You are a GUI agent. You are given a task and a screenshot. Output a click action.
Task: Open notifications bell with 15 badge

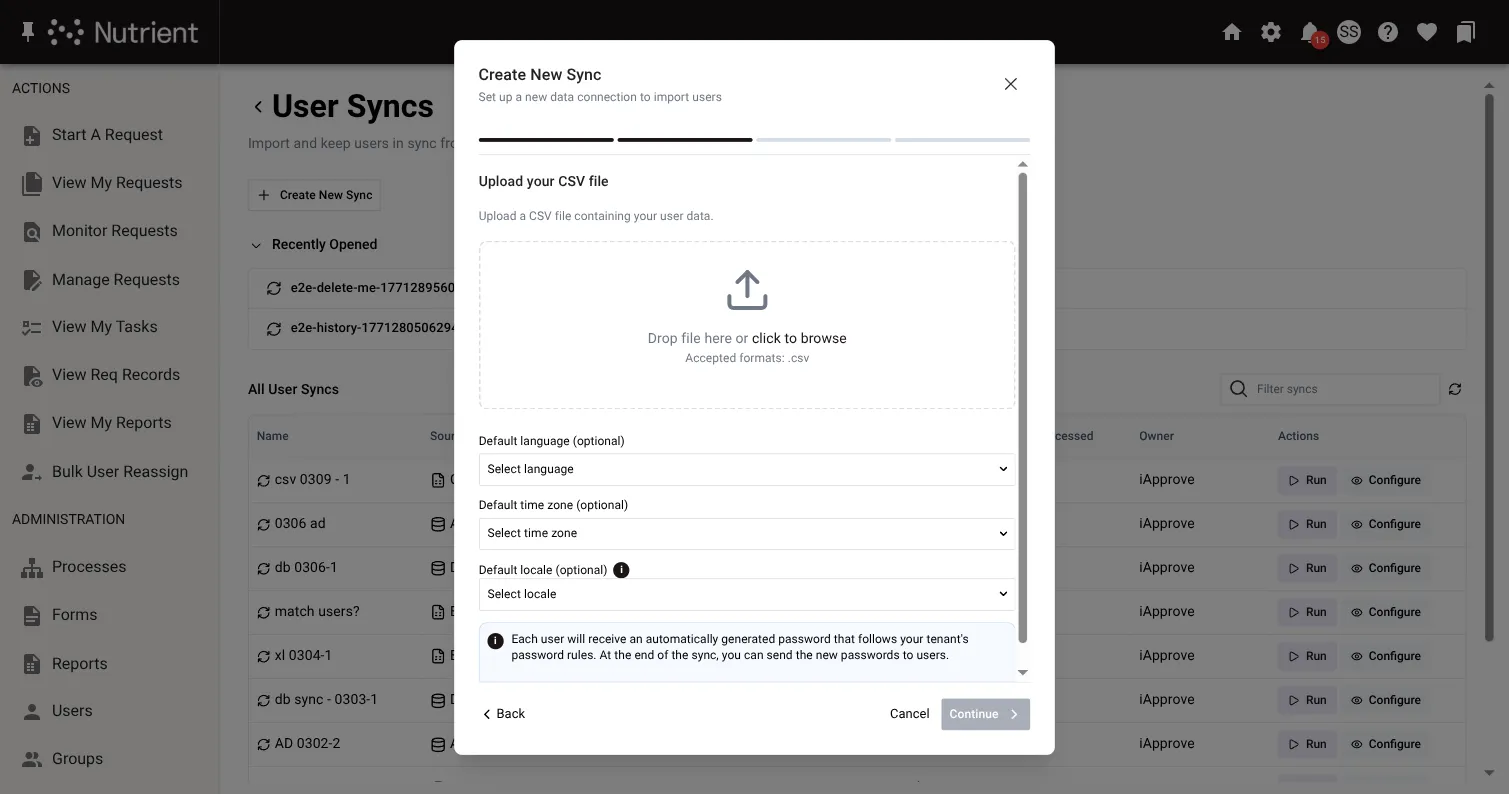(1310, 32)
